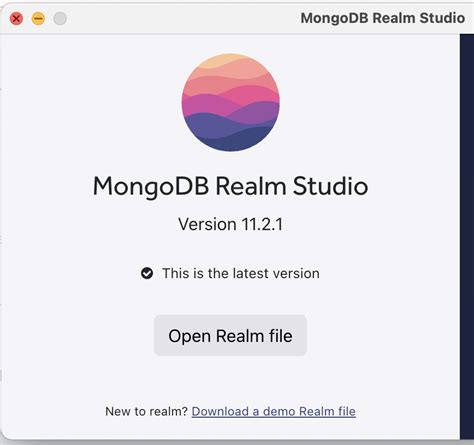
Task: Click the latest version checkmark icon
Action: [147, 273]
